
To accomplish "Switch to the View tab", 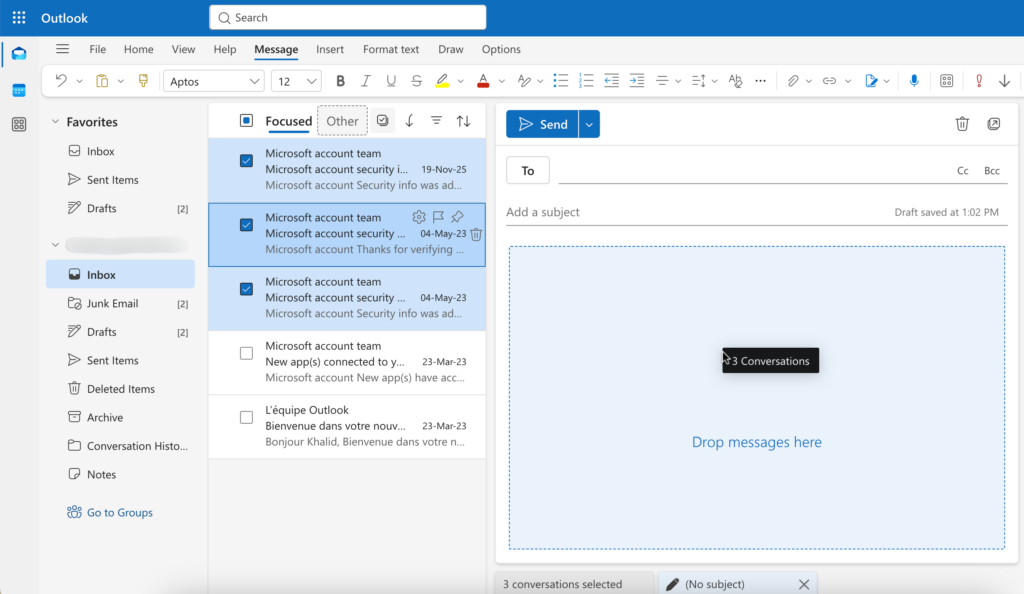I will (184, 49).
